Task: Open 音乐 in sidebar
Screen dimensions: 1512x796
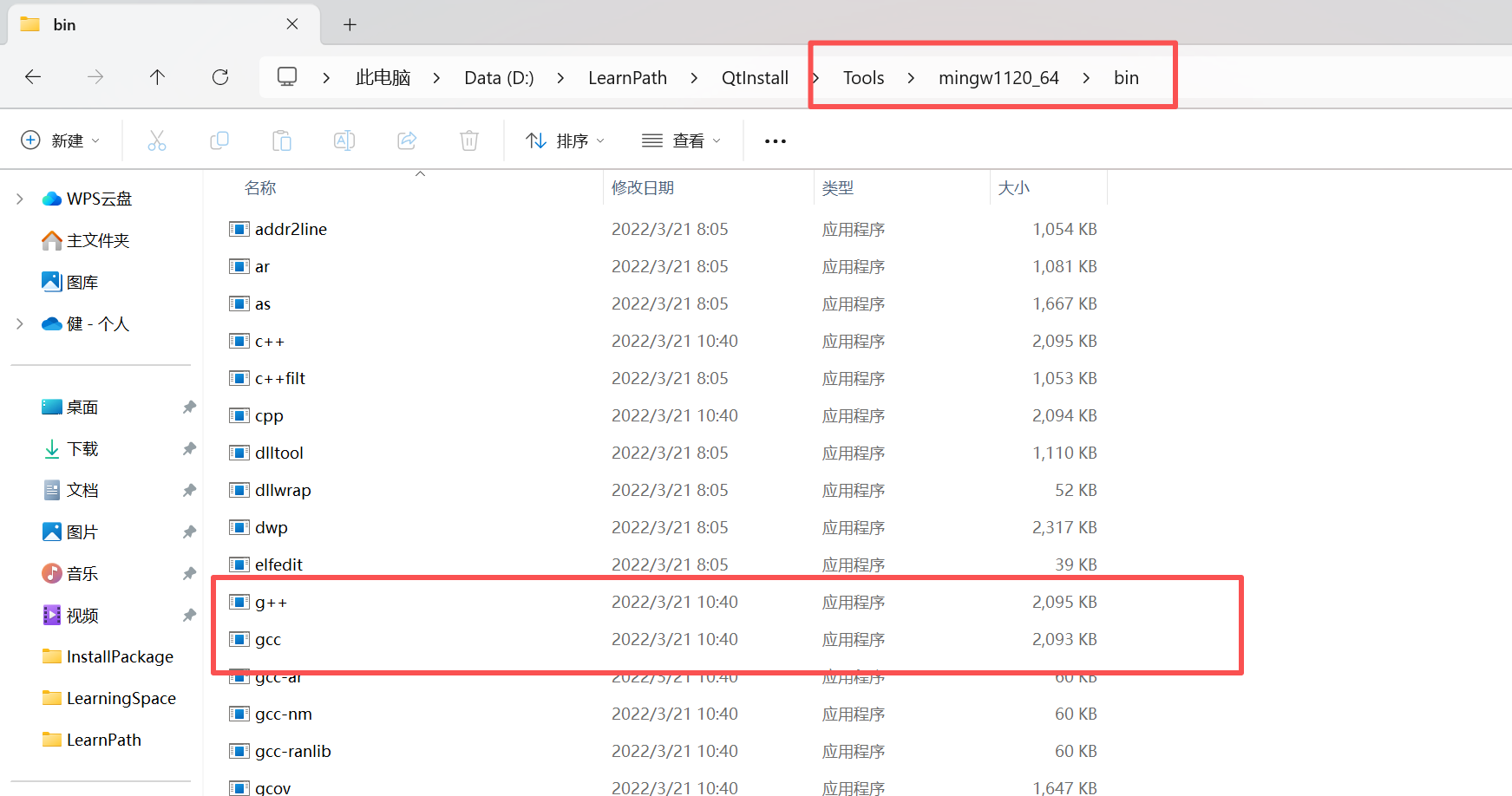Action: [x=69, y=573]
